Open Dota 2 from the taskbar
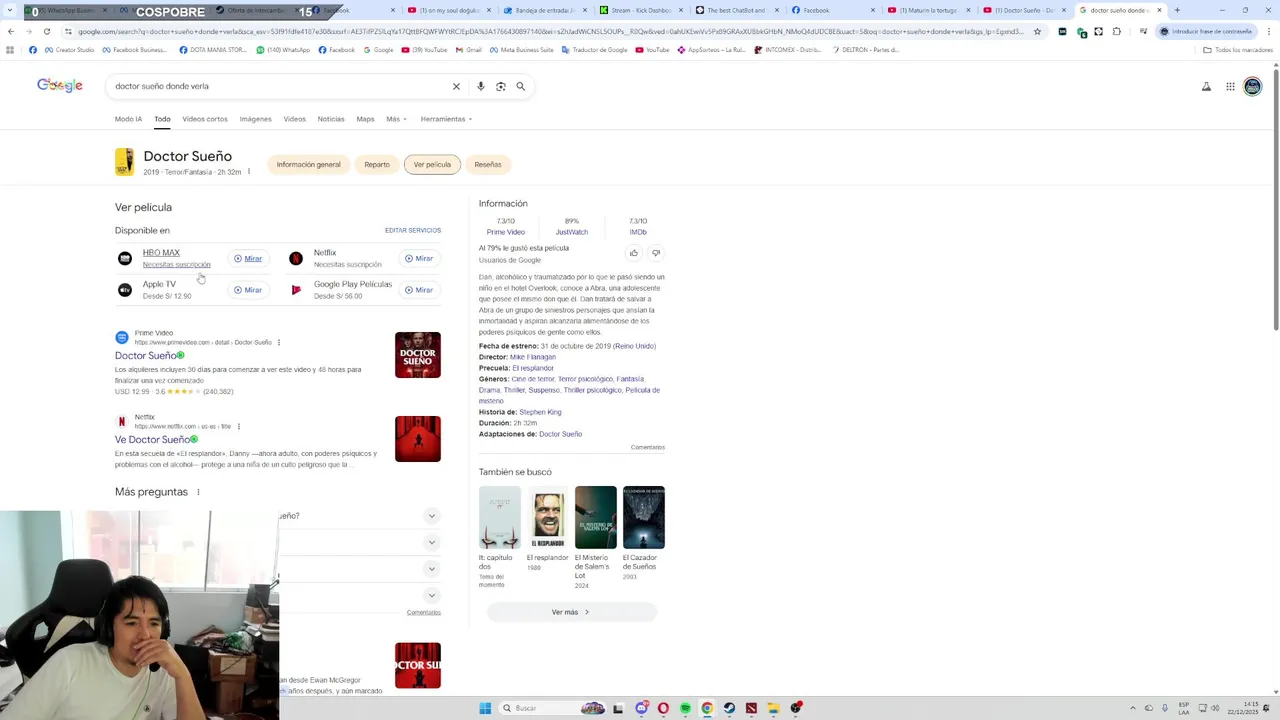Viewport: 1280px width, 720px height. pyautogui.click(x=751, y=708)
